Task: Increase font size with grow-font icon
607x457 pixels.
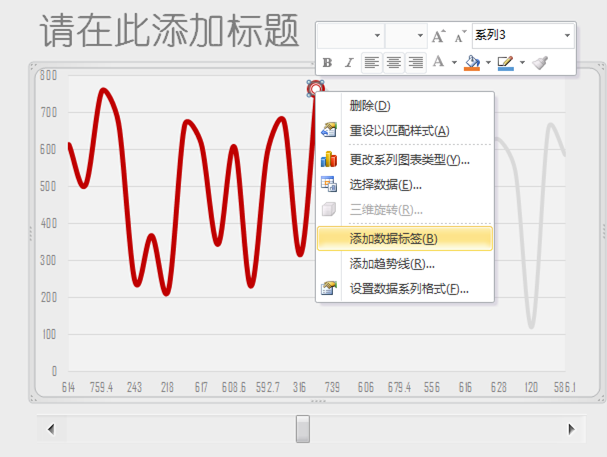Action: pyautogui.click(x=439, y=36)
